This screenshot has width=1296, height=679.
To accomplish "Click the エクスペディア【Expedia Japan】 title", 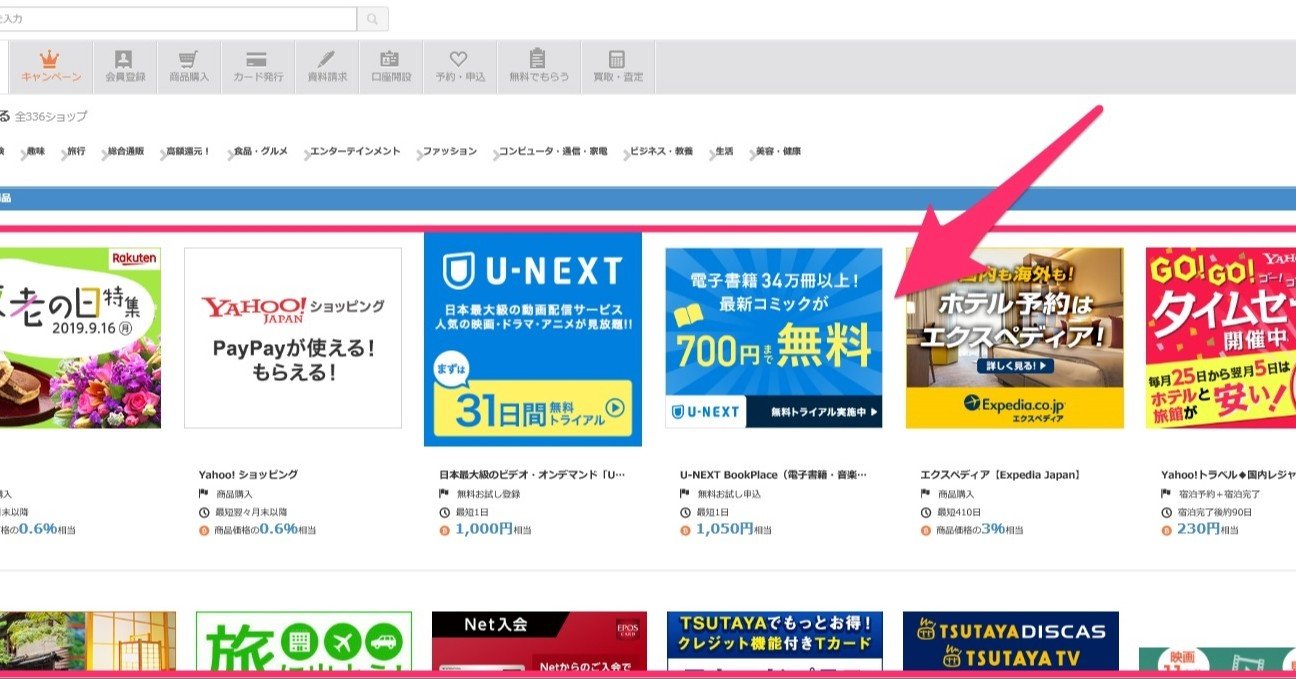I will pos(1000,475).
